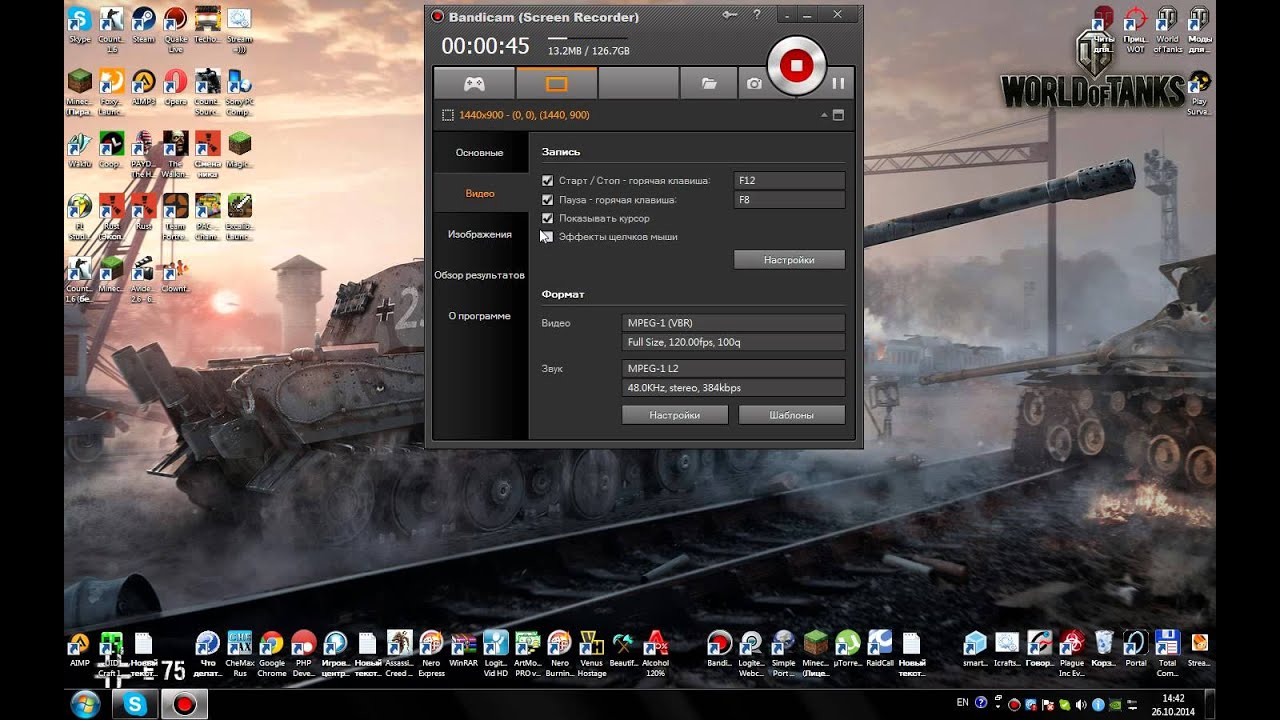Open the 1440x900 capture area selector
Viewport: 1280px width, 720px height.
pos(516,115)
